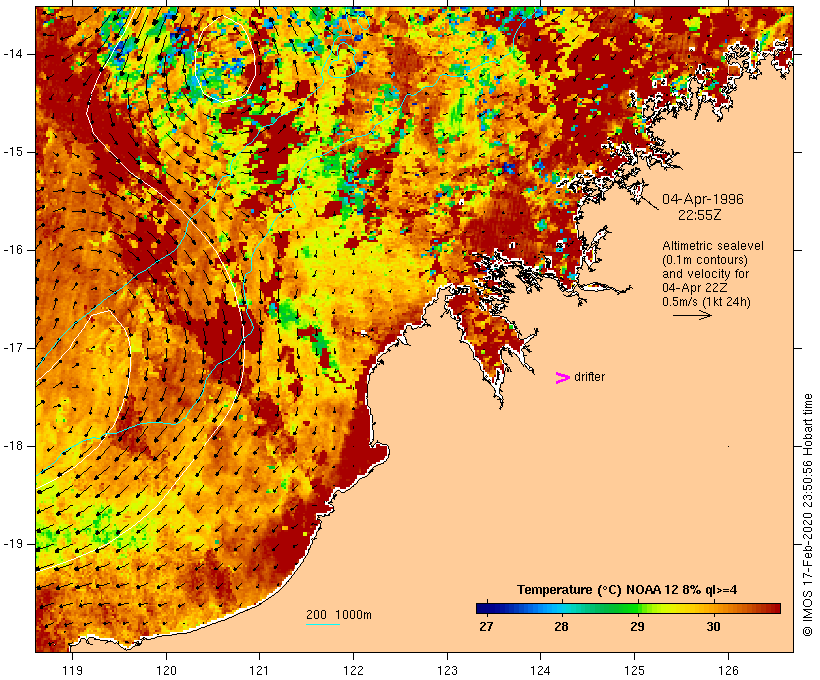Click the magenta drifter marker symbol
The image size is (820, 680).
tap(563, 378)
